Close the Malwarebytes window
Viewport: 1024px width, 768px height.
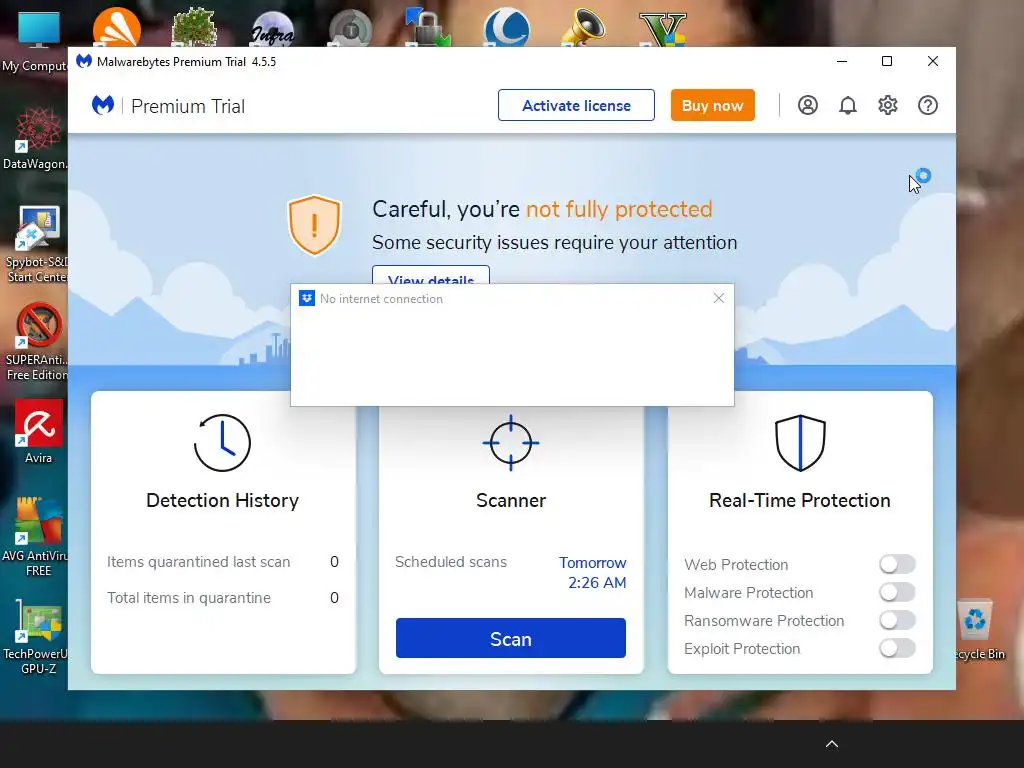coord(933,61)
